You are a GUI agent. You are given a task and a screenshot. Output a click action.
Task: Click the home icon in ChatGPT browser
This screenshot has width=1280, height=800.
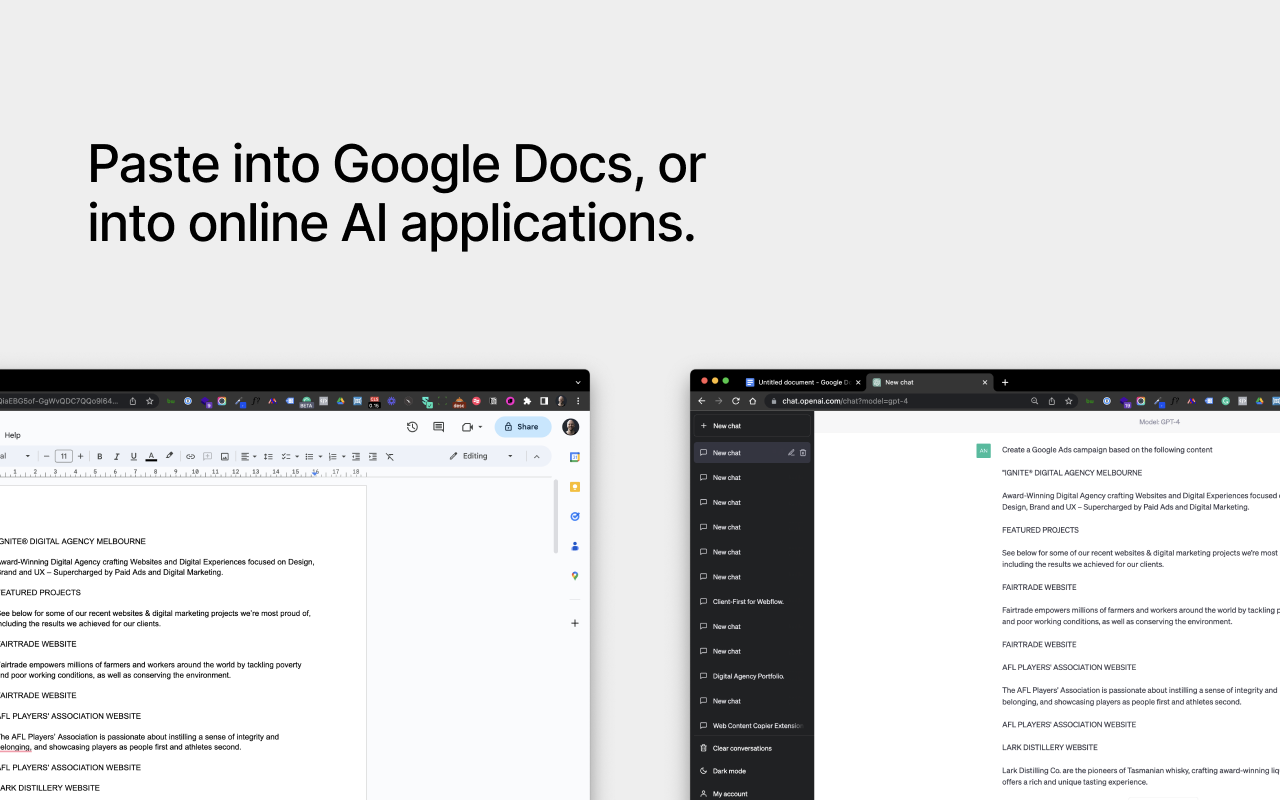tap(753, 401)
